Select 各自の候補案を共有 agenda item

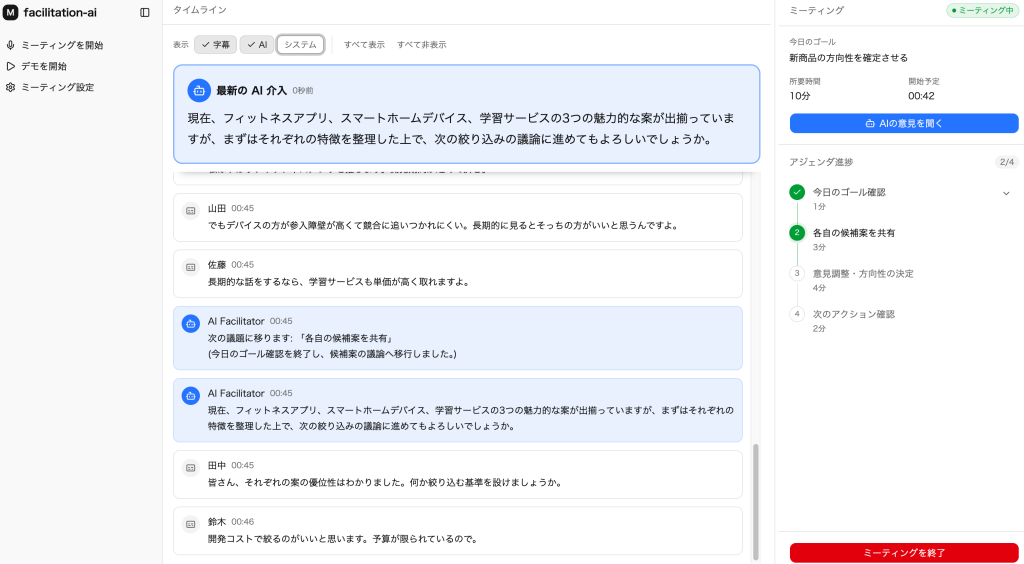[854, 232]
